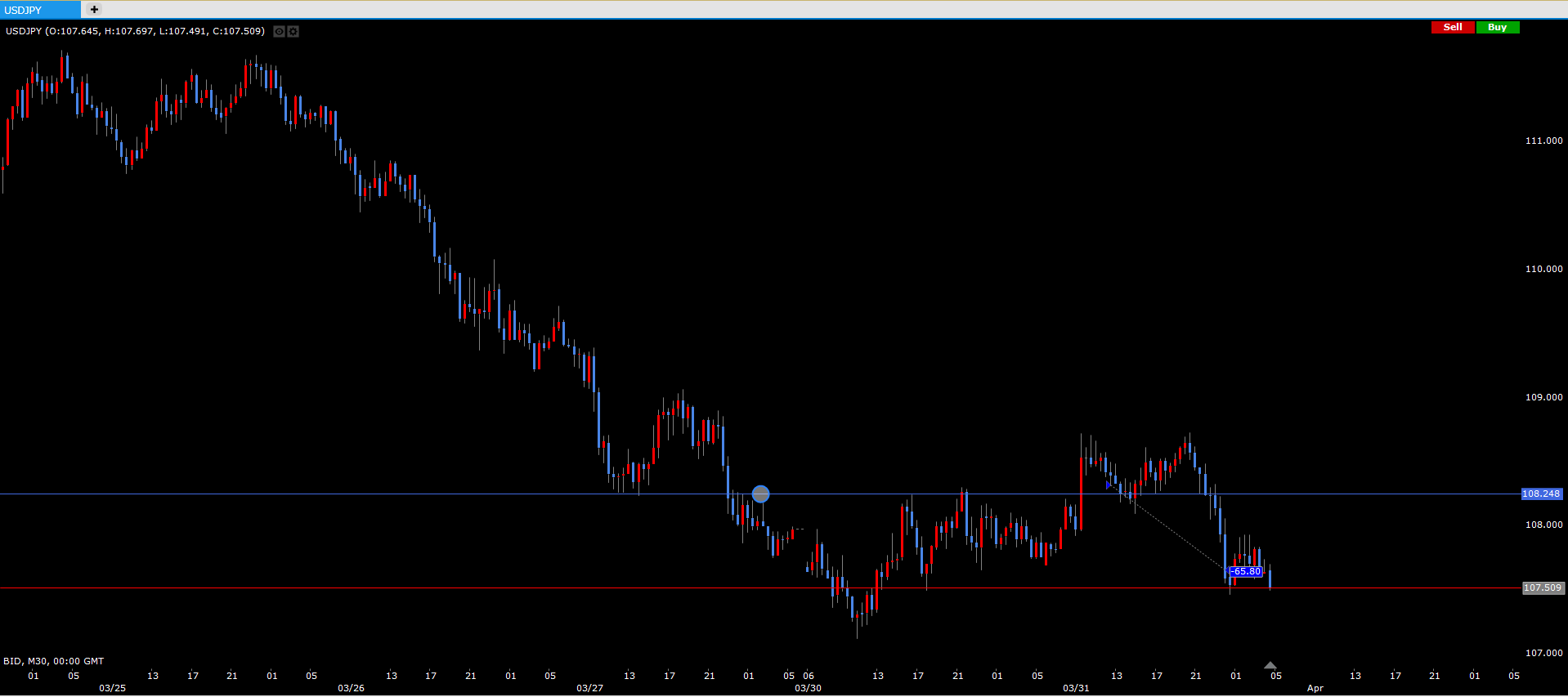Select the USDJPY chart tab
The image size is (1568, 697).
pyautogui.click(x=40, y=10)
